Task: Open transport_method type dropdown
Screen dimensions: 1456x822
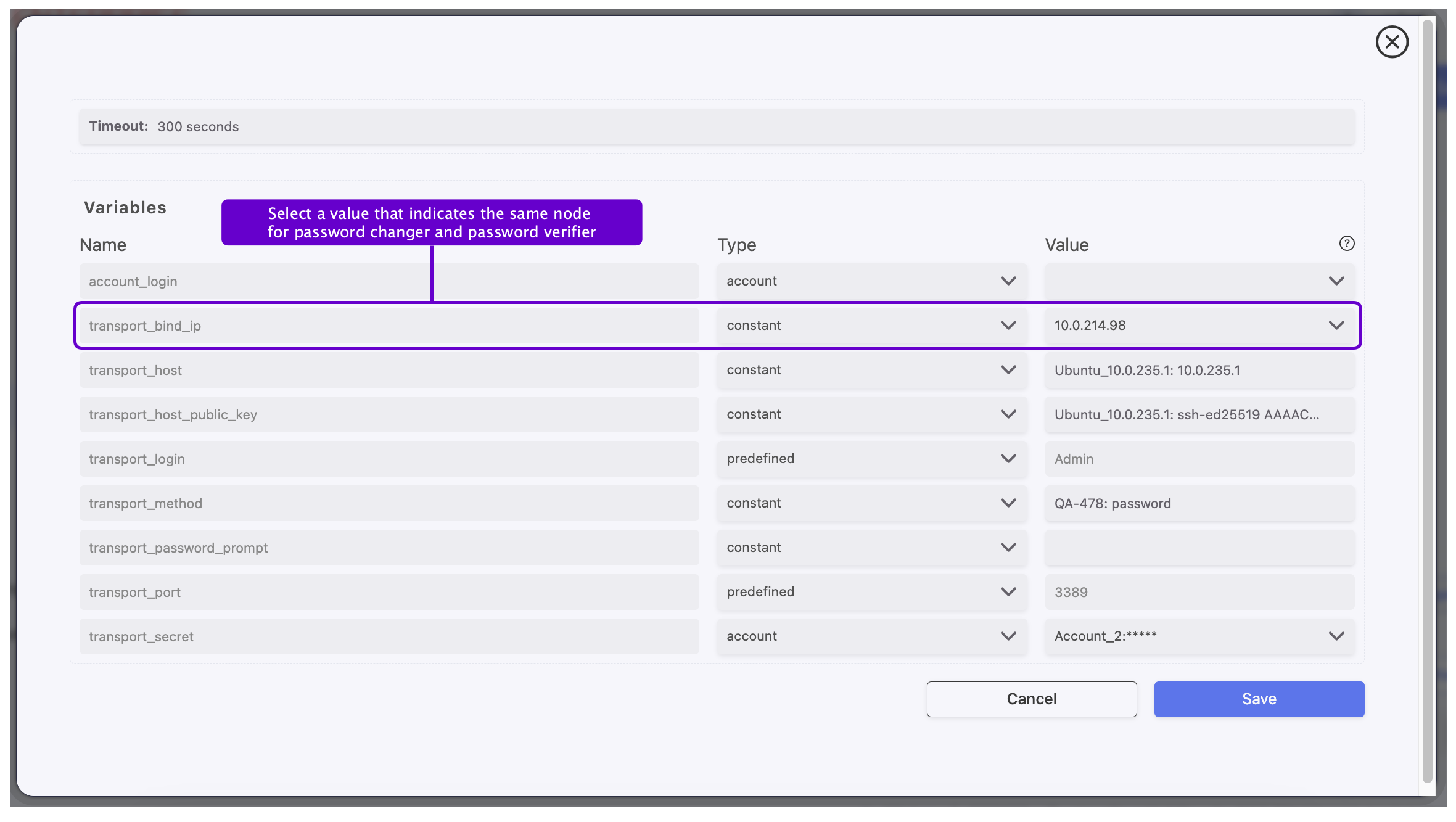Action: pos(871,503)
